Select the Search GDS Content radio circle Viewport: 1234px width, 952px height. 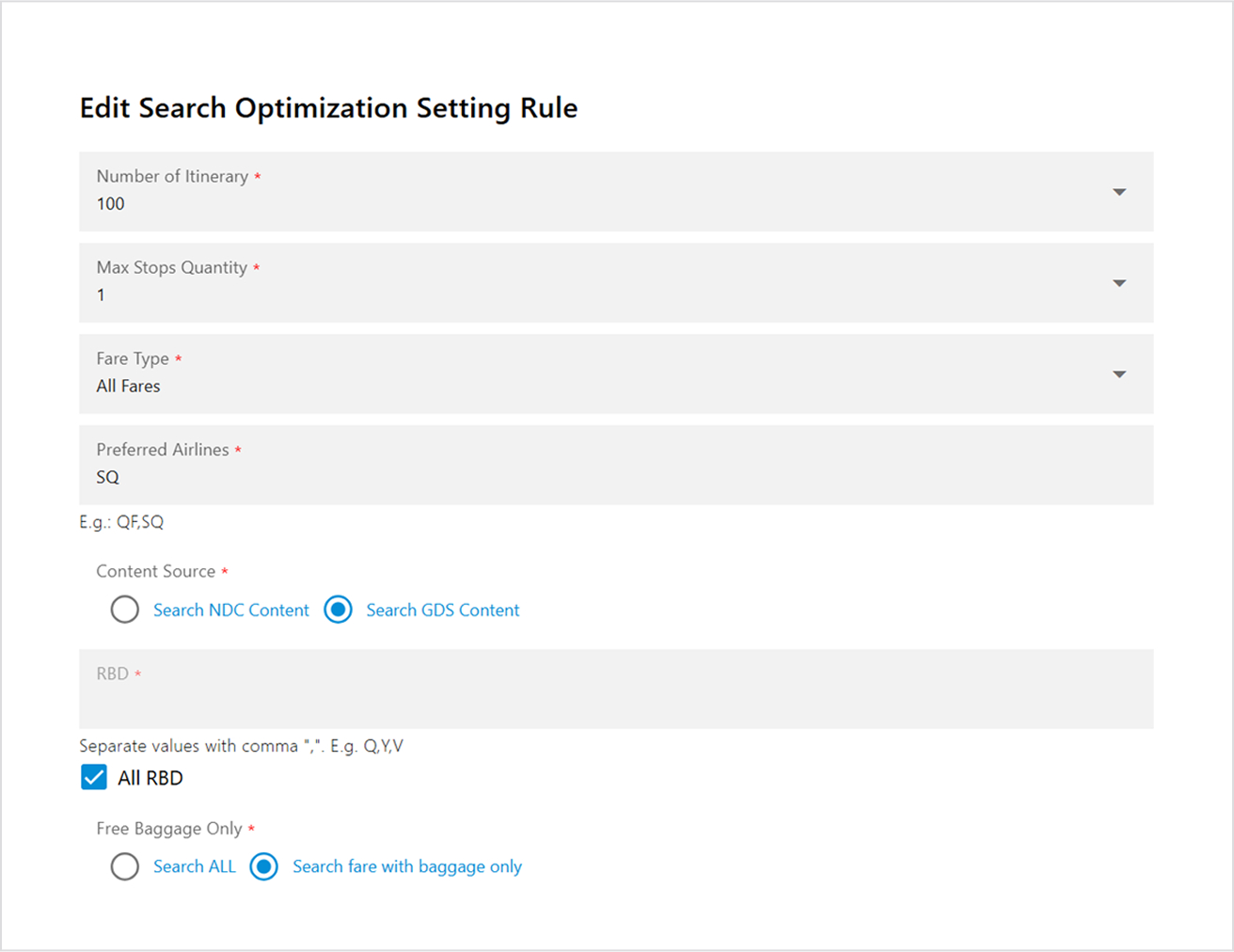(338, 610)
